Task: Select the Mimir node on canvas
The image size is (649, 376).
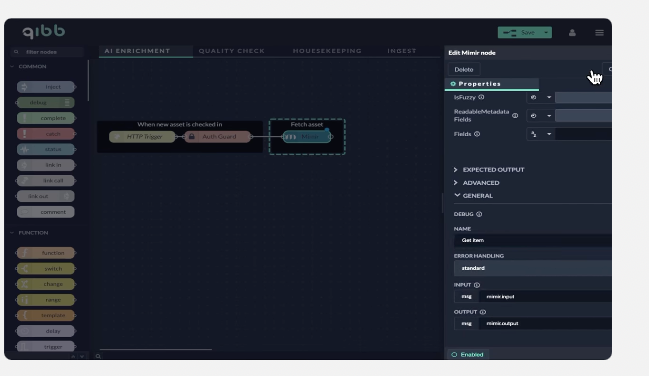Action: pyautogui.click(x=307, y=137)
